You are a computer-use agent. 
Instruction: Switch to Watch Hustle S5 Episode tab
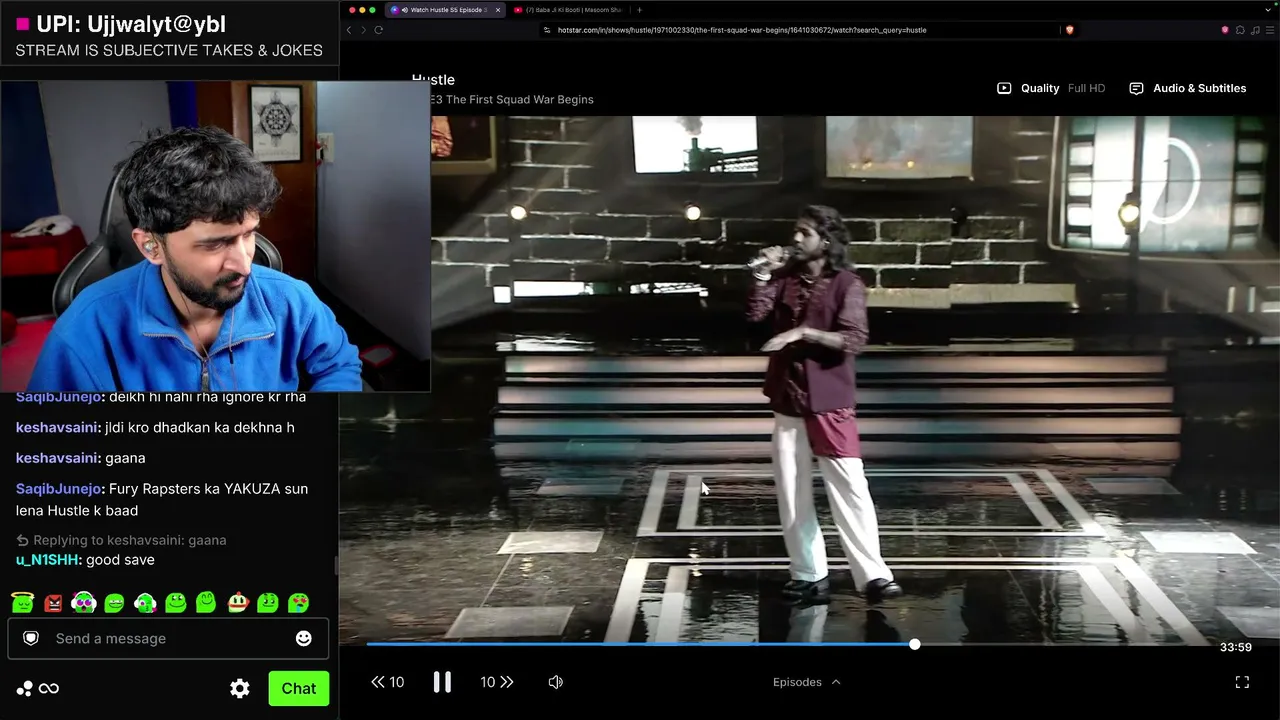[x=444, y=10]
